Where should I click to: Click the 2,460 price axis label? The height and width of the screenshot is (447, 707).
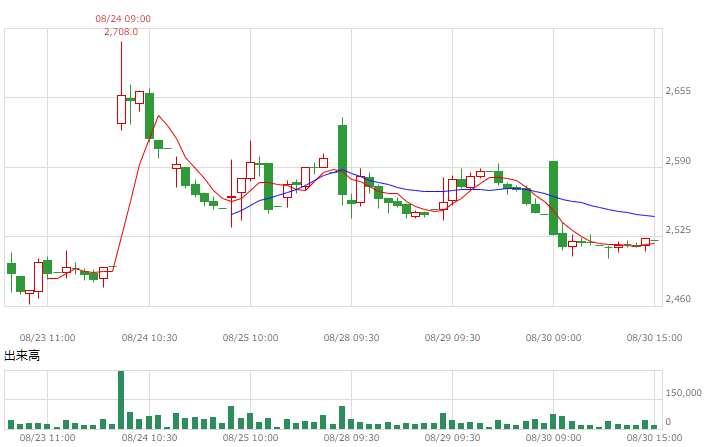(x=678, y=299)
